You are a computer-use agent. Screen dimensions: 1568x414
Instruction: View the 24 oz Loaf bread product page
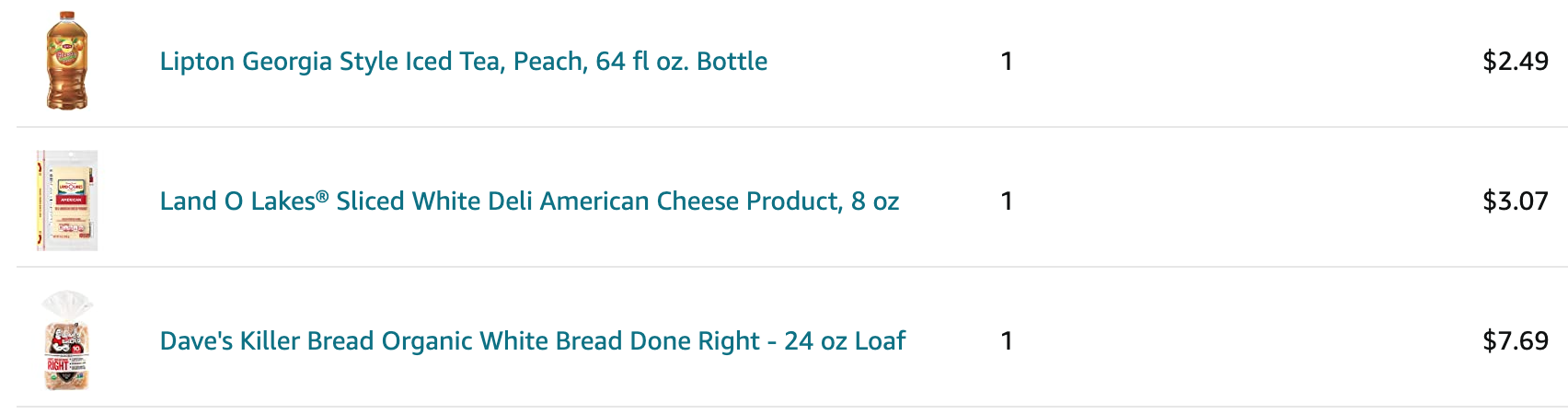[x=532, y=340]
